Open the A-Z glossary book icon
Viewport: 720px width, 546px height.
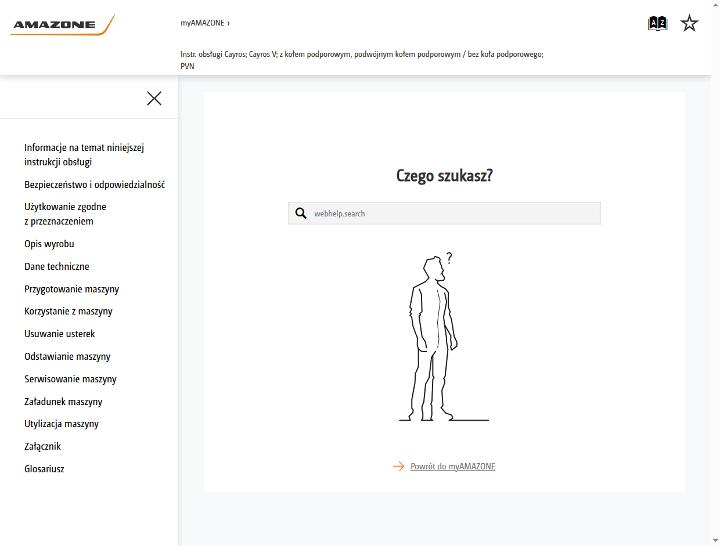pos(658,23)
